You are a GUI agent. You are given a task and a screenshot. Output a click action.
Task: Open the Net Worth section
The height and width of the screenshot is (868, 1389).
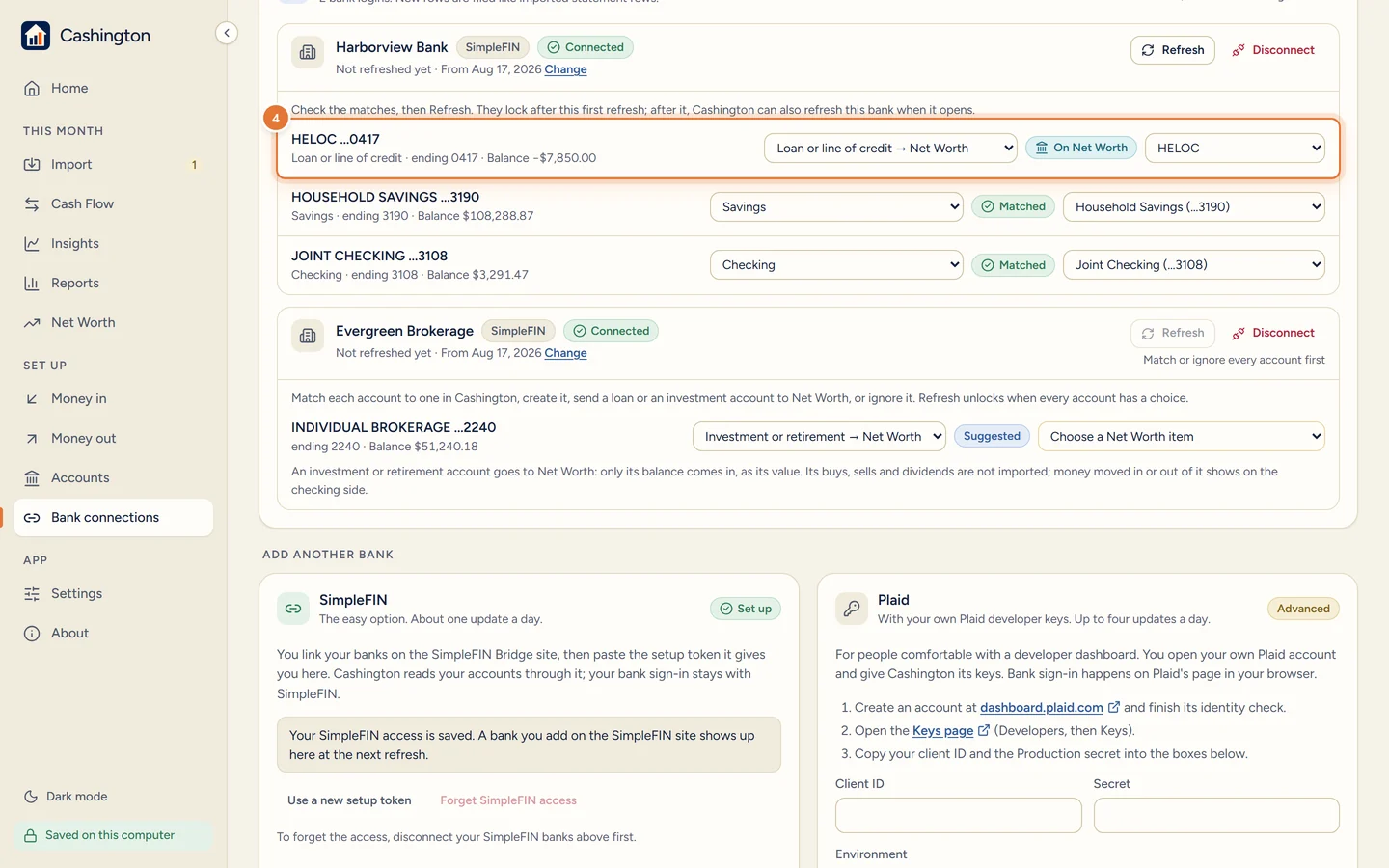pos(114,323)
